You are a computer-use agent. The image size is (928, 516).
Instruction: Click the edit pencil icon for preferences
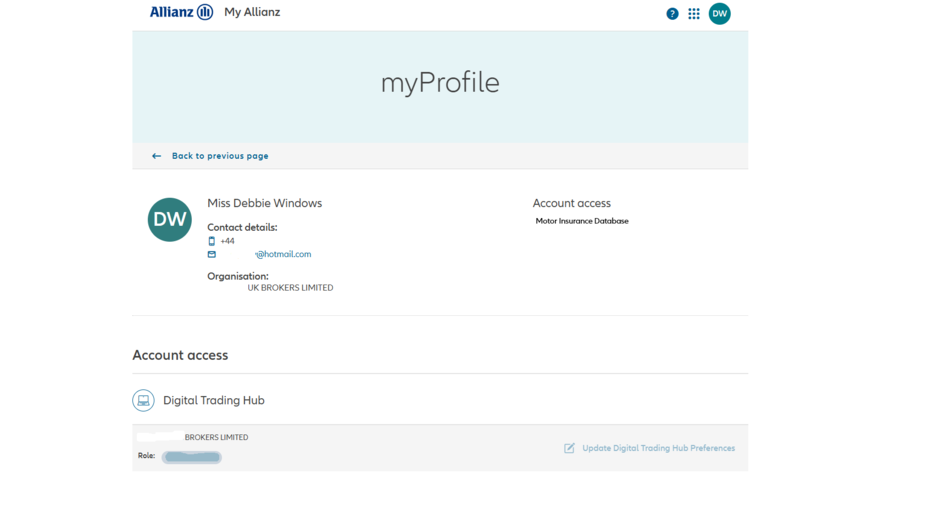pyautogui.click(x=569, y=448)
